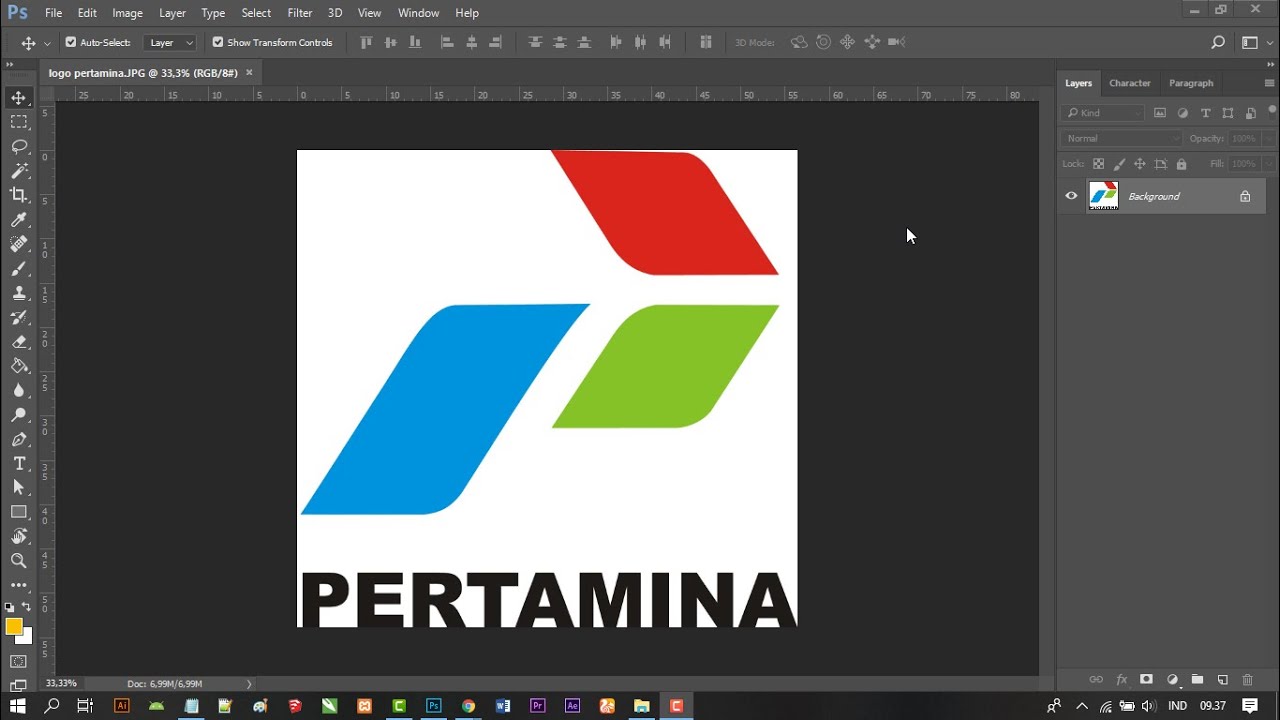Select the Hand tool
The width and height of the screenshot is (1280, 720).
point(19,537)
